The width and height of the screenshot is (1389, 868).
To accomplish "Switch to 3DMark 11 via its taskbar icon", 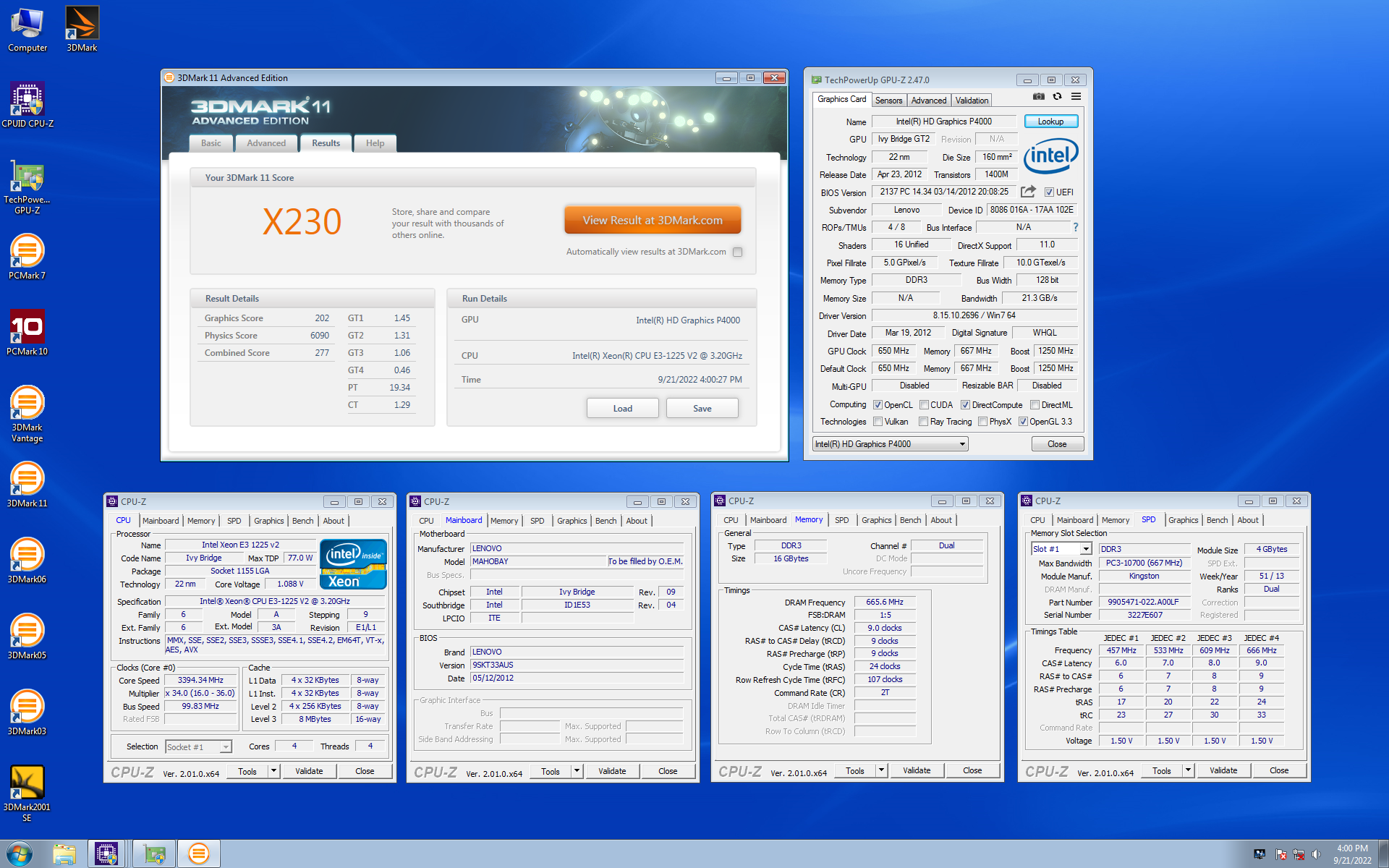I will (199, 854).
